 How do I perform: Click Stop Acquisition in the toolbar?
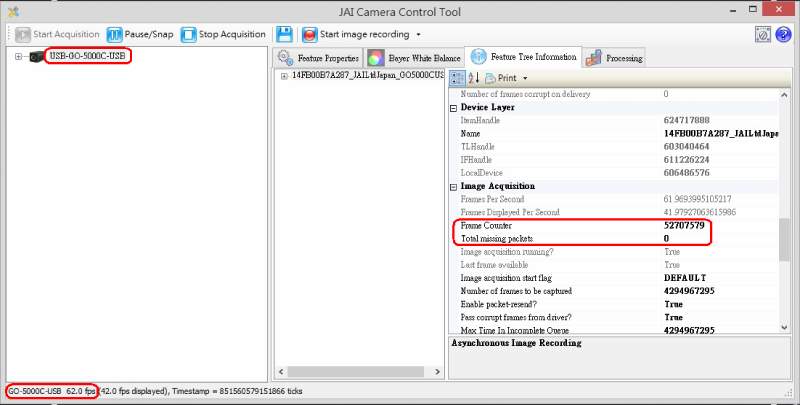click(223, 34)
